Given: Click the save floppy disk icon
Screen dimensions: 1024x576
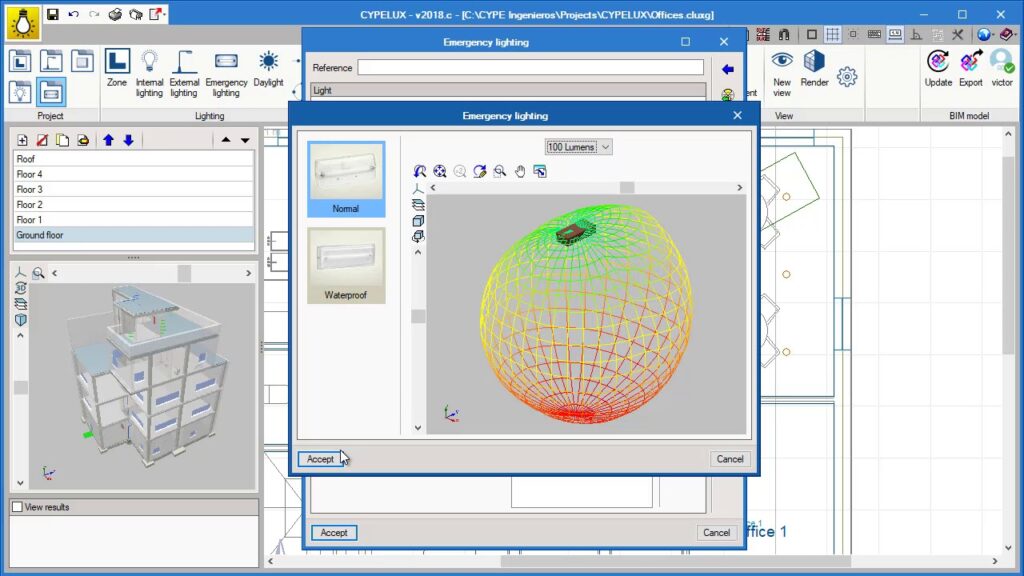Looking at the screenshot, I should (x=51, y=15).
